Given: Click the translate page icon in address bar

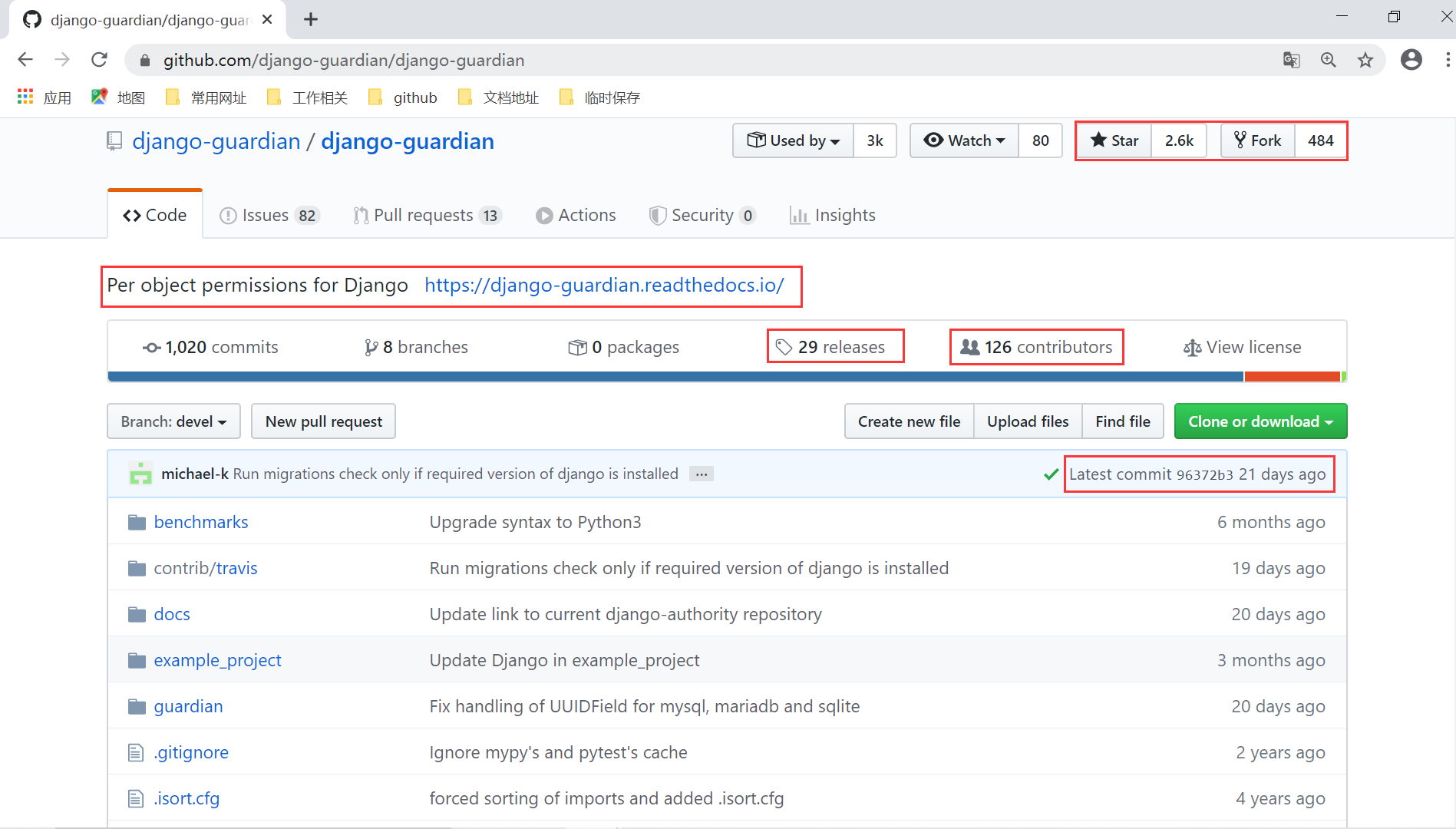Looking at the screenshot, I should click(x=1291, y=60).
